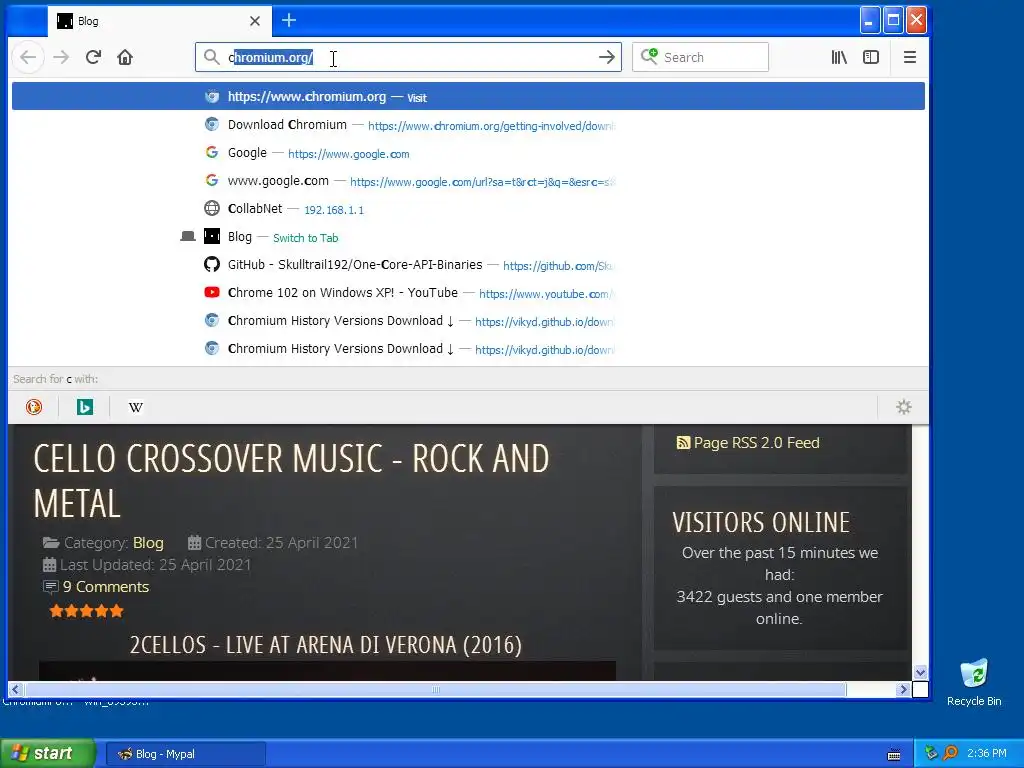Image resolution: width=1024 pixels, height=768 pixels.
Task: Open the Recycle Bin desktop icon
Action: click(974, 682)
